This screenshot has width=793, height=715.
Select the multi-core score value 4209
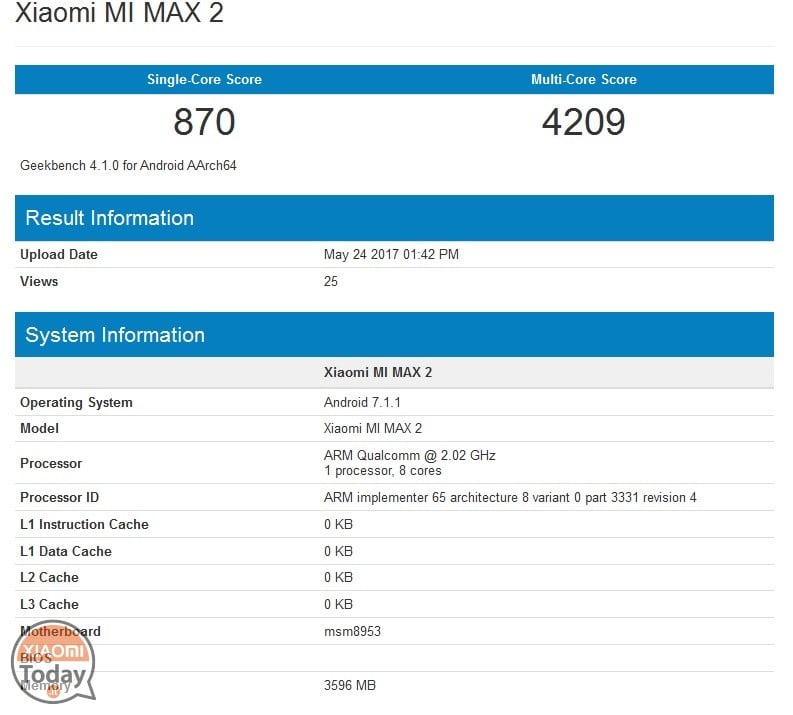tap(584, 122)
